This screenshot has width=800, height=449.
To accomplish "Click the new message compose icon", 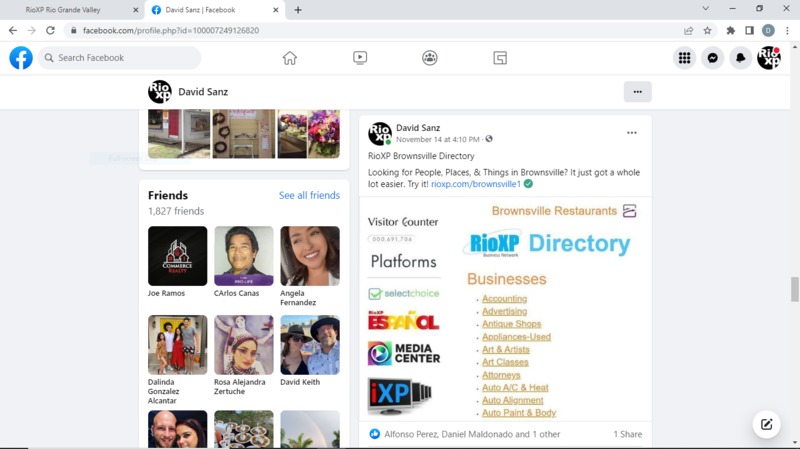I will (x=766, y=424).
